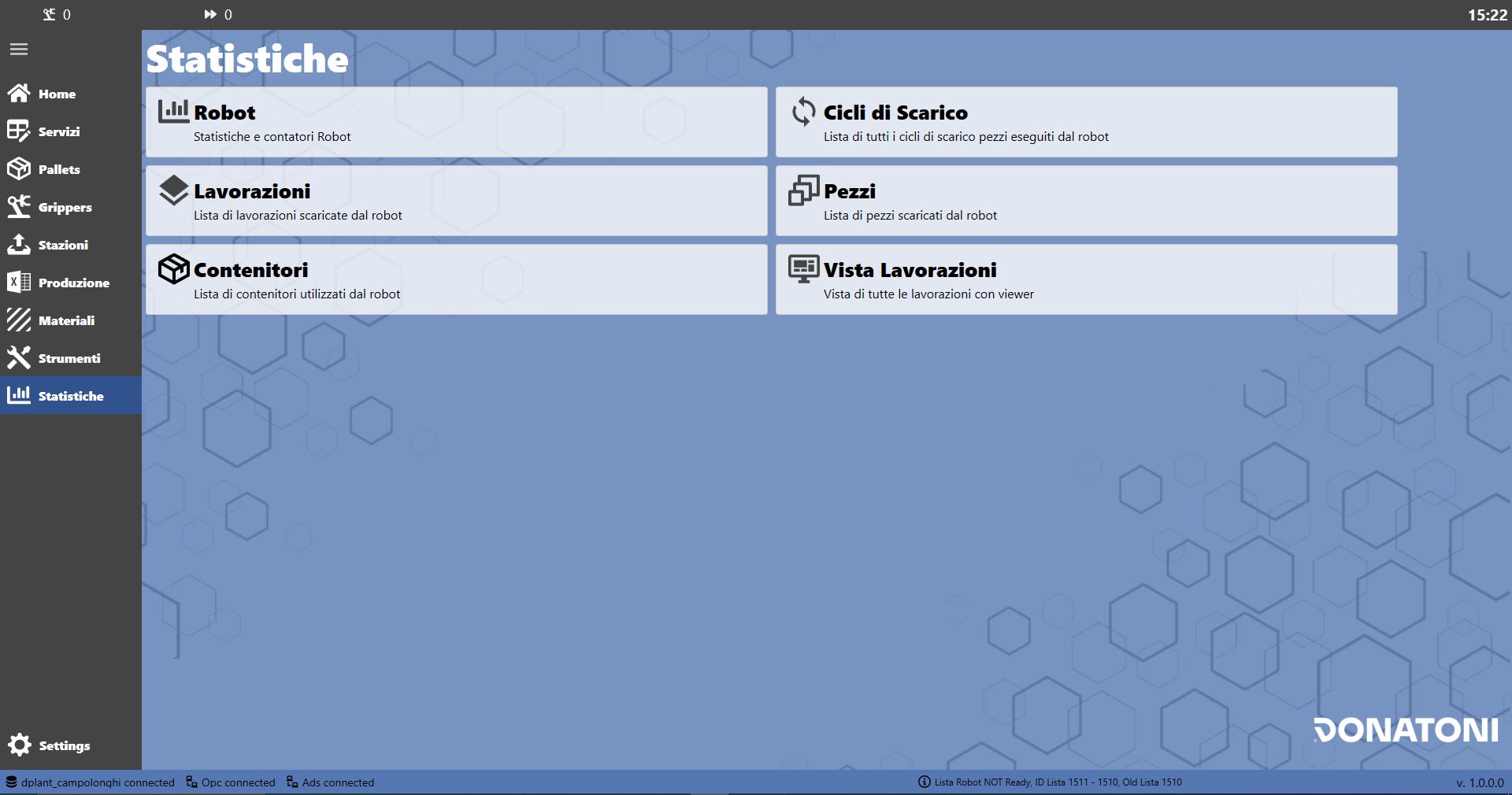This screenshot has height=795, width=1512.
Task: Open the Cicli di Scarico card title
Action: (x=895, y=113)
